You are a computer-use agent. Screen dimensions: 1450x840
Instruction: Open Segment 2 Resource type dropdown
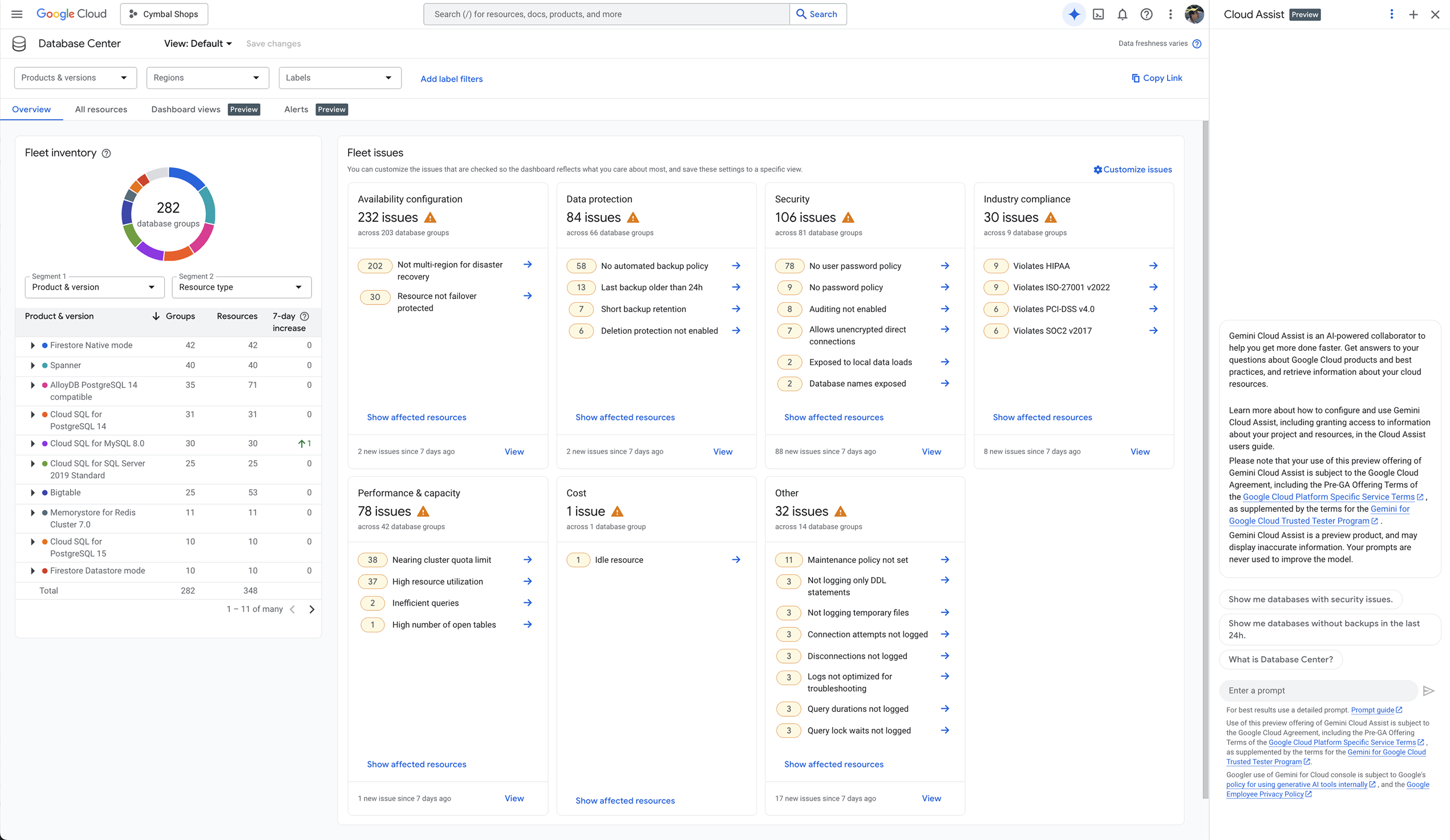coord(241,287)
